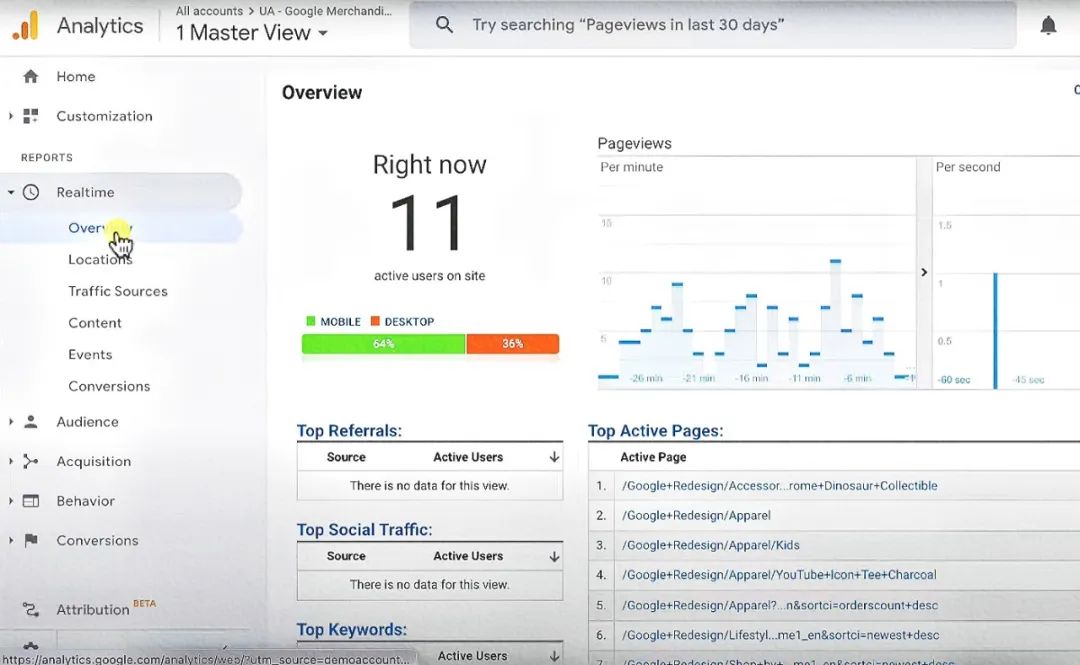Open the Chrome Dinosaur Collectible page link
Screen dimensions: 1080x665
[x=779, y=485]
